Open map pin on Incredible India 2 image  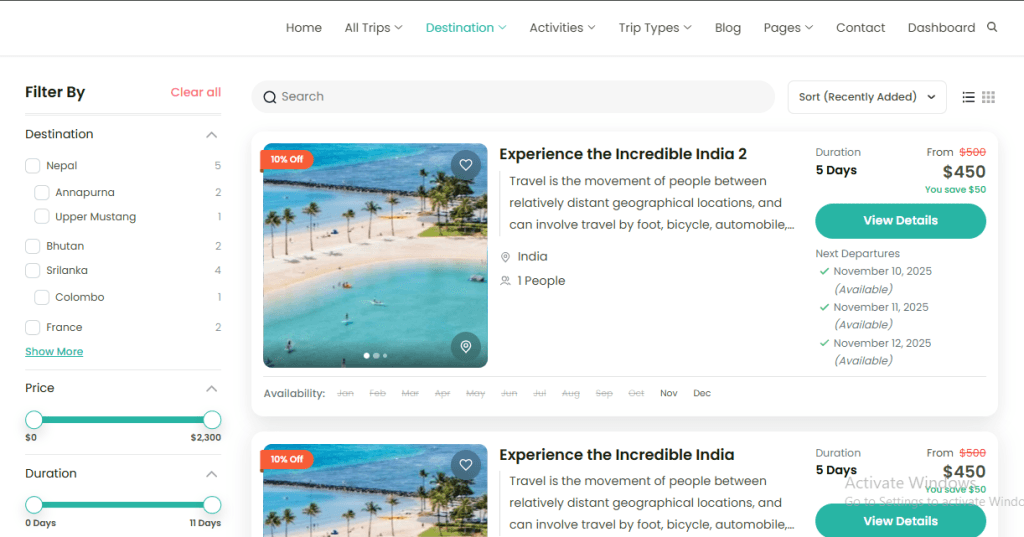point(465,346)
